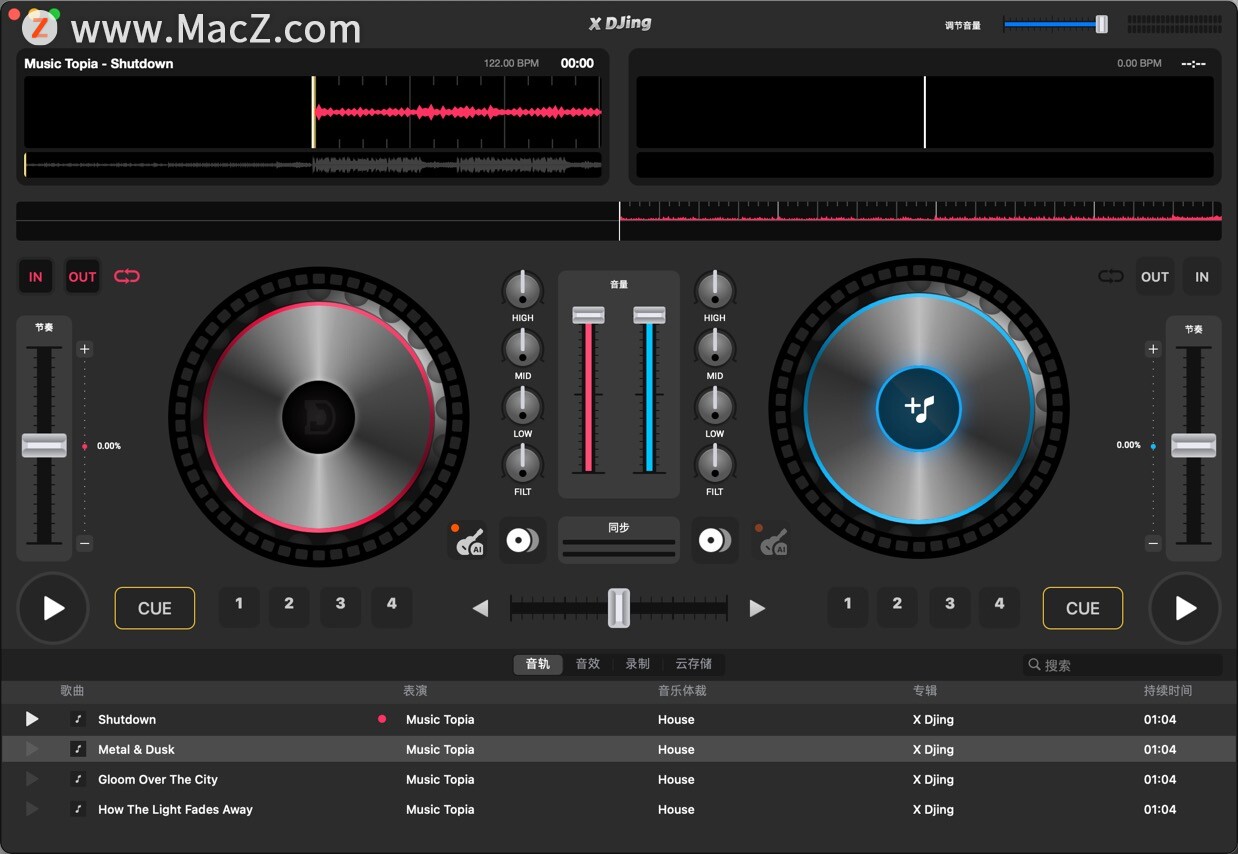This screenshot has height=854, width=1238.
Task: Toggle the right deck loop icon
Action: click(x=1110, y=277)
